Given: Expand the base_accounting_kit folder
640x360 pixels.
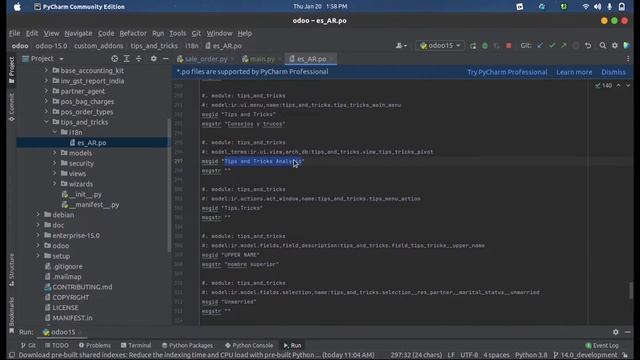Looking at the screenshot, I should click(x=46, y=71).
